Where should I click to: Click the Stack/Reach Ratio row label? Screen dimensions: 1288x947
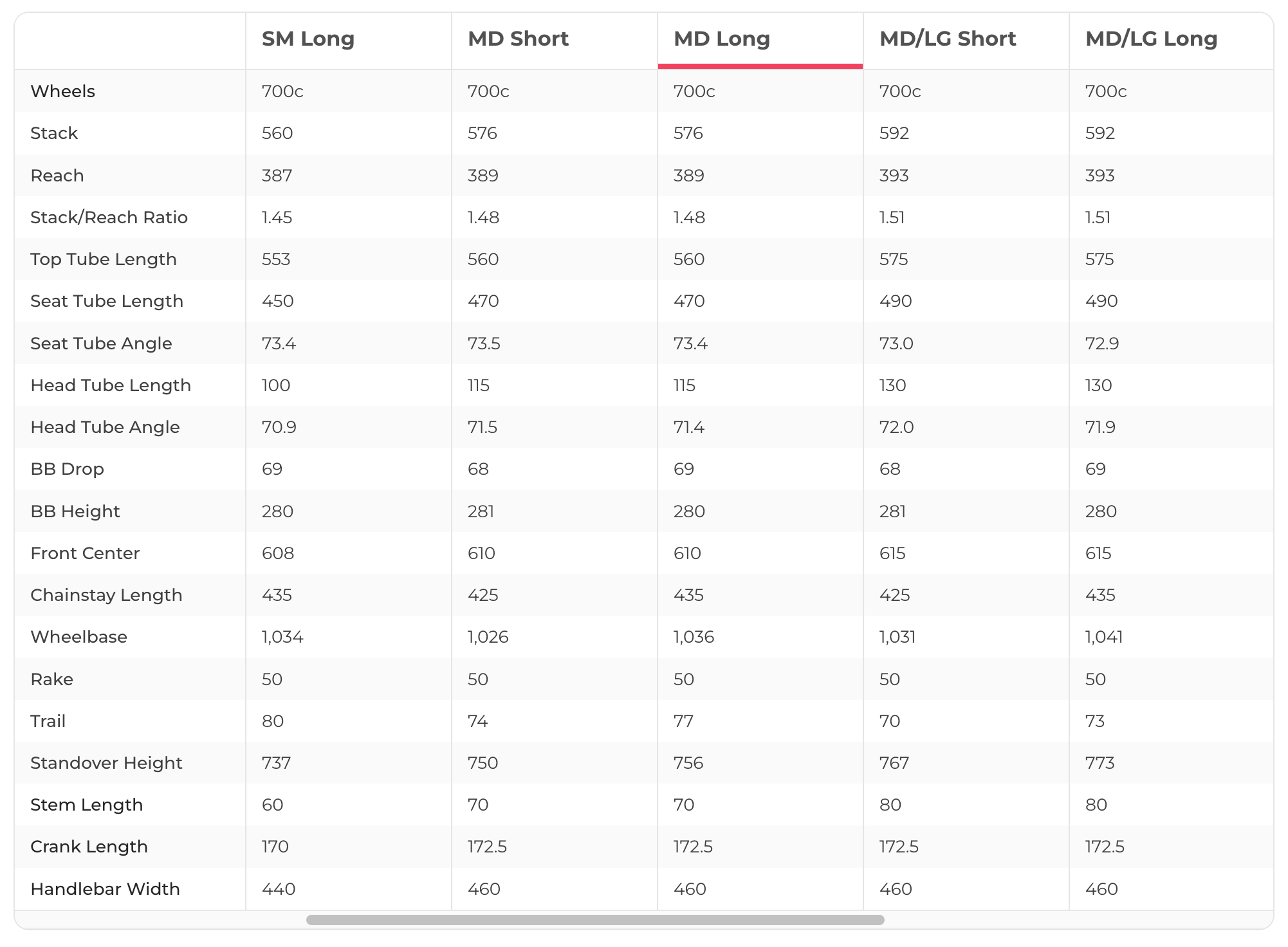pyautogui.click(x=109, y=217)
